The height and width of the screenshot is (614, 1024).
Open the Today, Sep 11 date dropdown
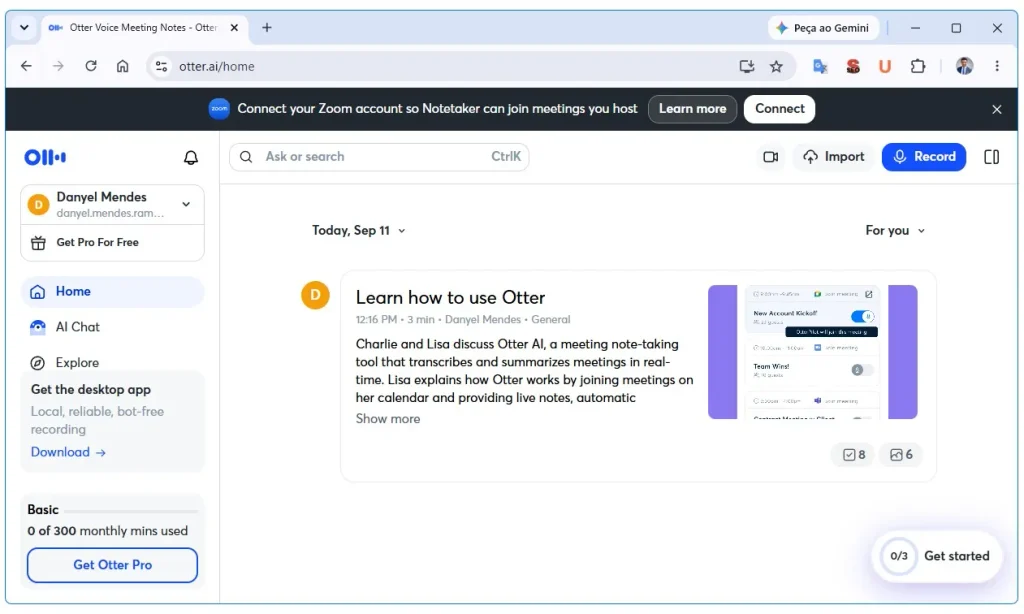(359, 231)
